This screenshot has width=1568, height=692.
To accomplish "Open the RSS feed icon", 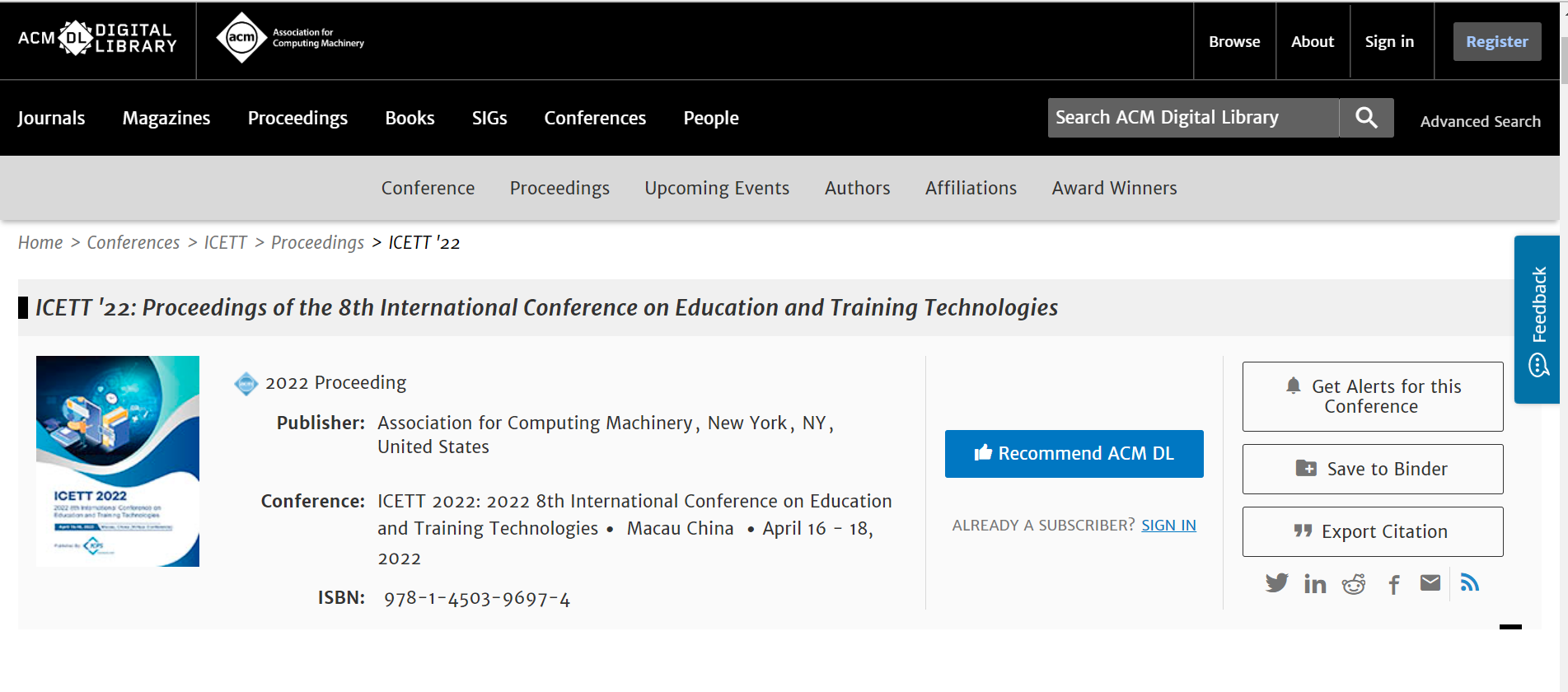I will [1470, 583].
